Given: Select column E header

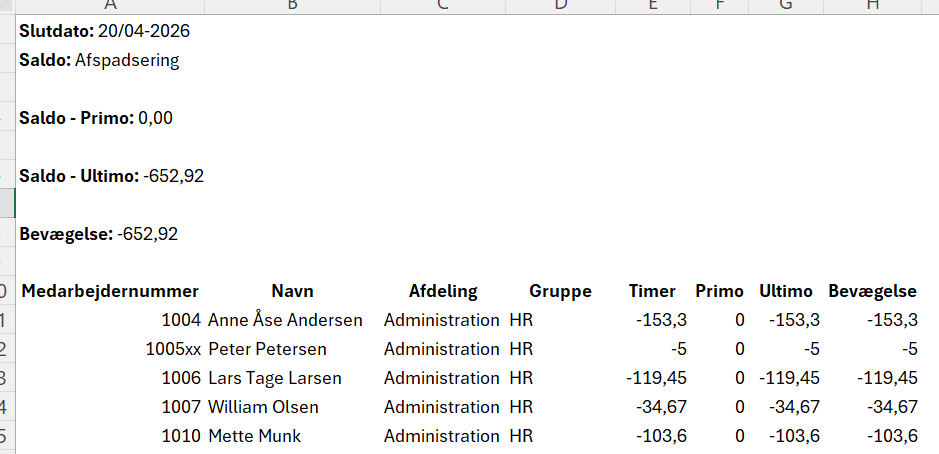Looking at the screenshot, I should [x=653, y=6].
